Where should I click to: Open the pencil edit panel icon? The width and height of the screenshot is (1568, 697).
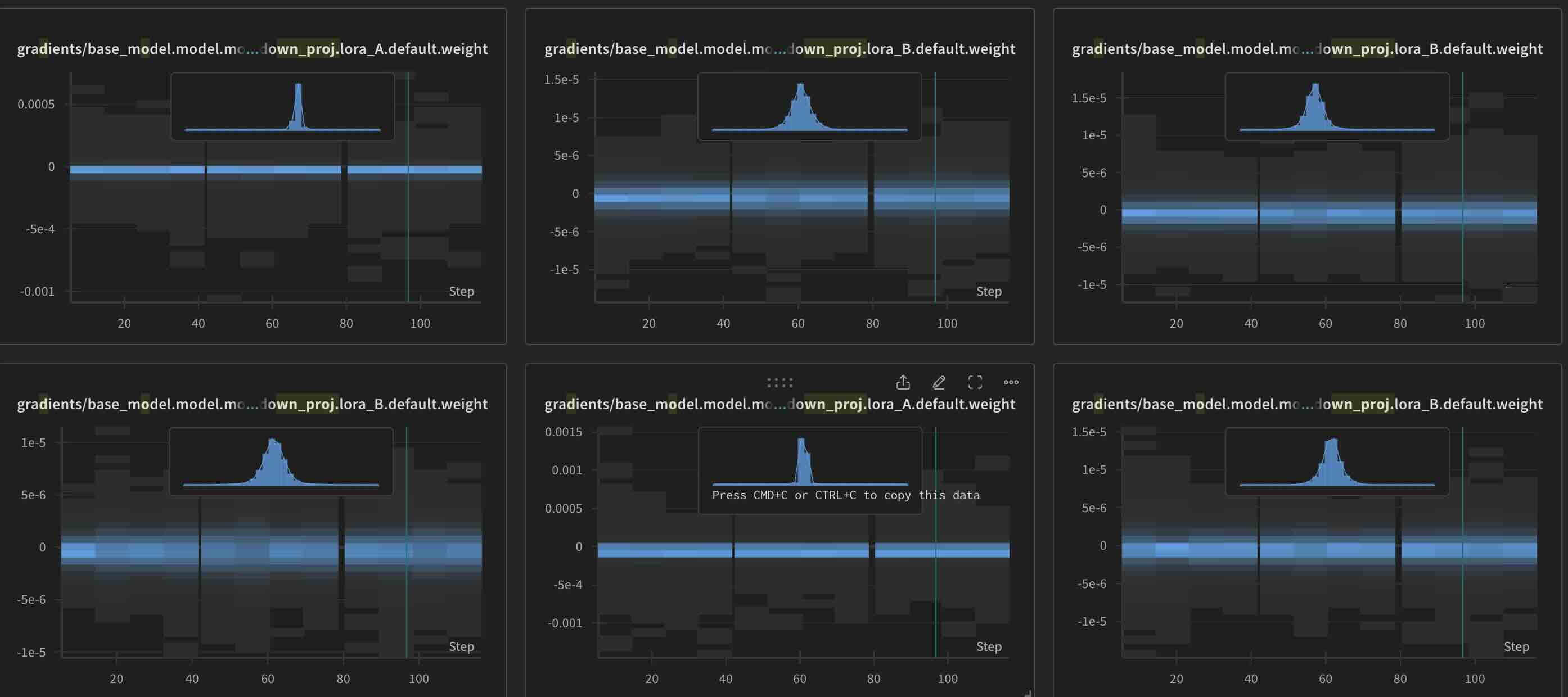[x=939, y=382]
